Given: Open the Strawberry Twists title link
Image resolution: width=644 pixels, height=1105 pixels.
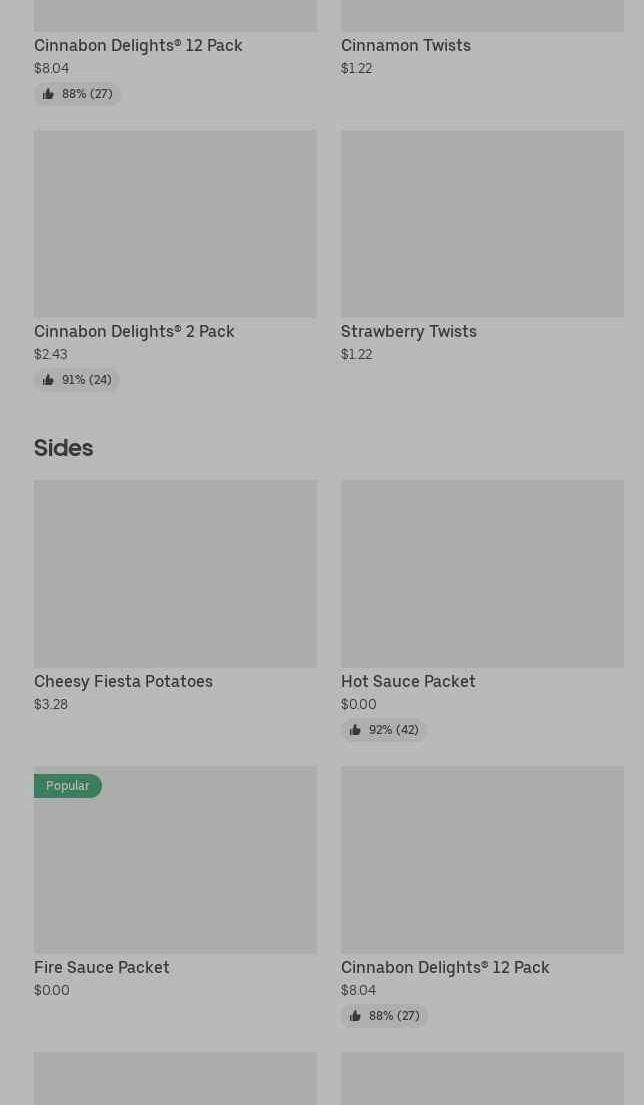Looking at the screenshot, I should pos(408,331).
